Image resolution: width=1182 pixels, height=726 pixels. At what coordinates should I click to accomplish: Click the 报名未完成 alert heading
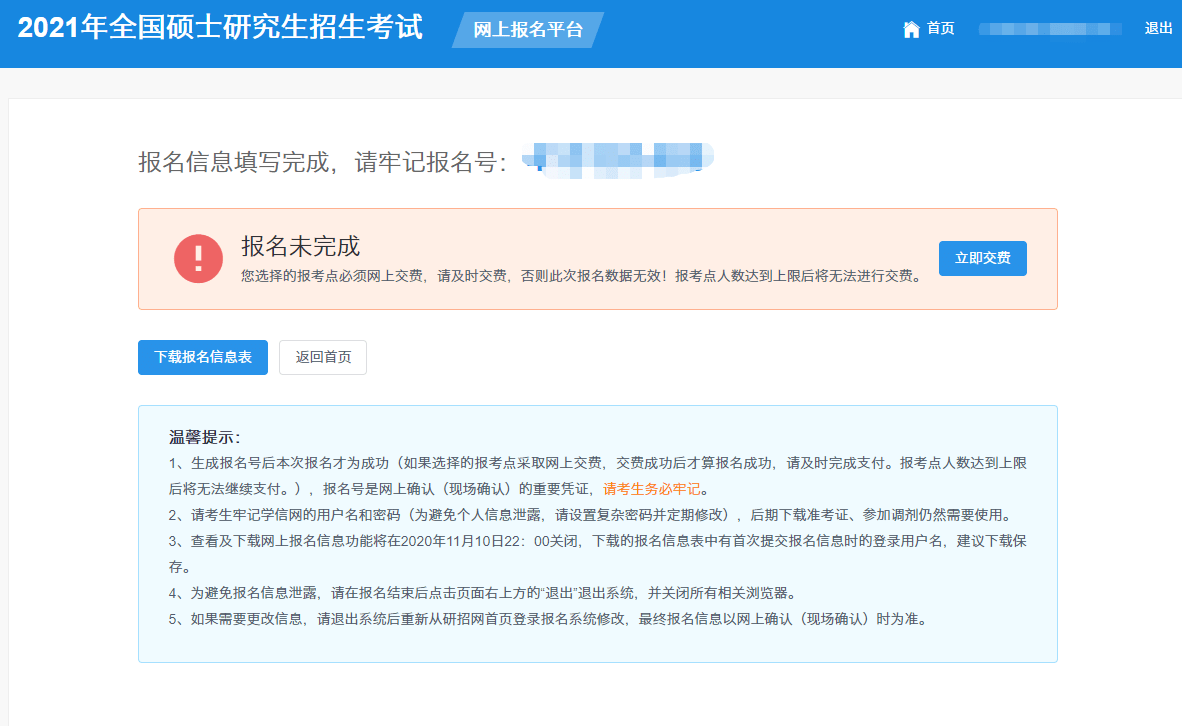coord(301,246)
